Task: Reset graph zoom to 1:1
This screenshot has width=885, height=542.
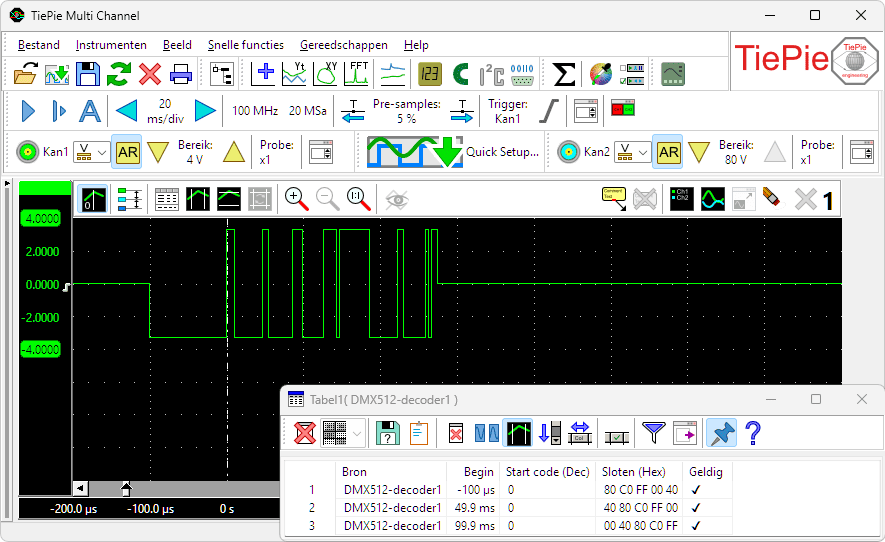Action: [x=358, y=199]
